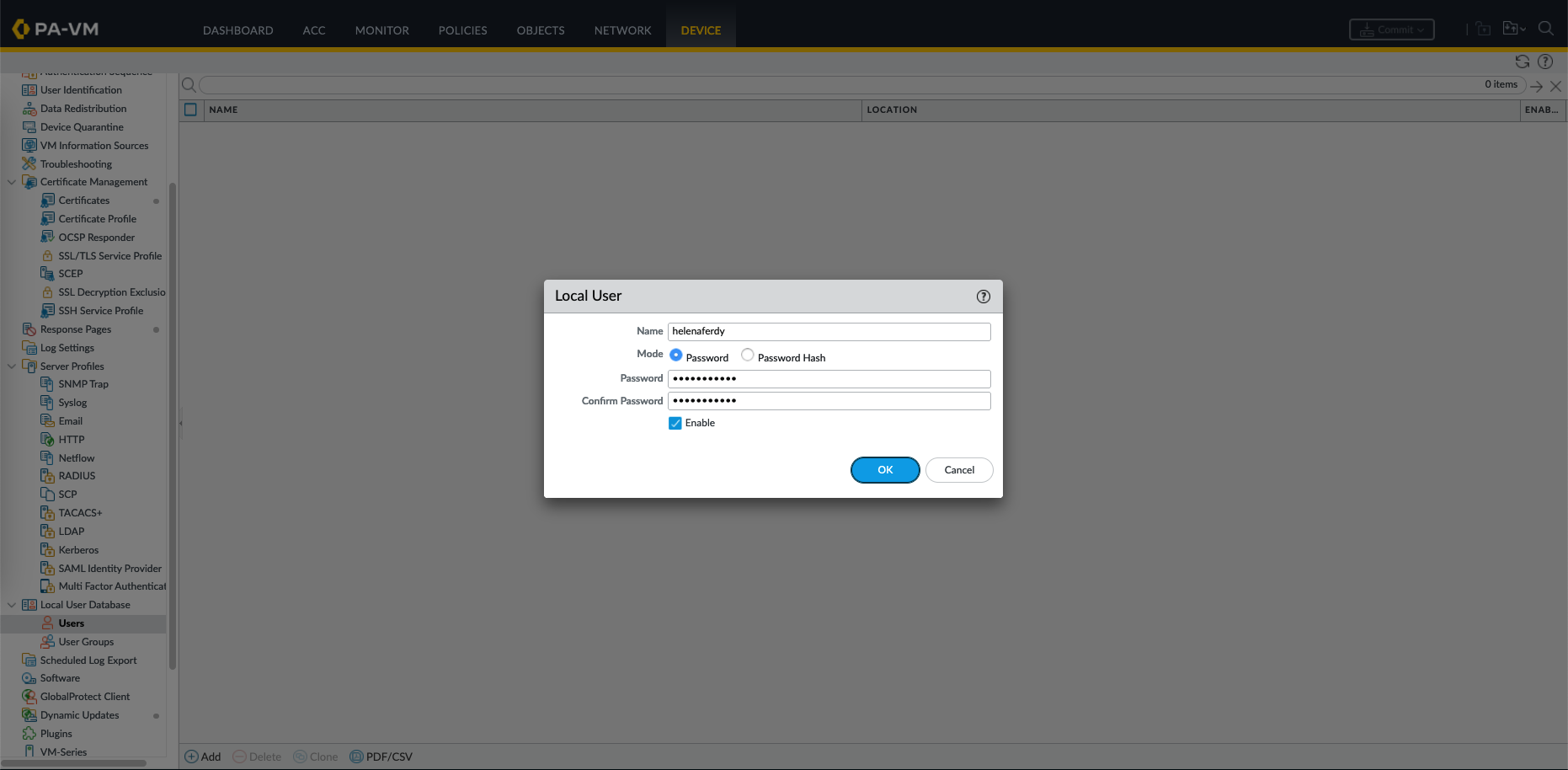Confirm the new user with OK

click(x=884, y=470)
